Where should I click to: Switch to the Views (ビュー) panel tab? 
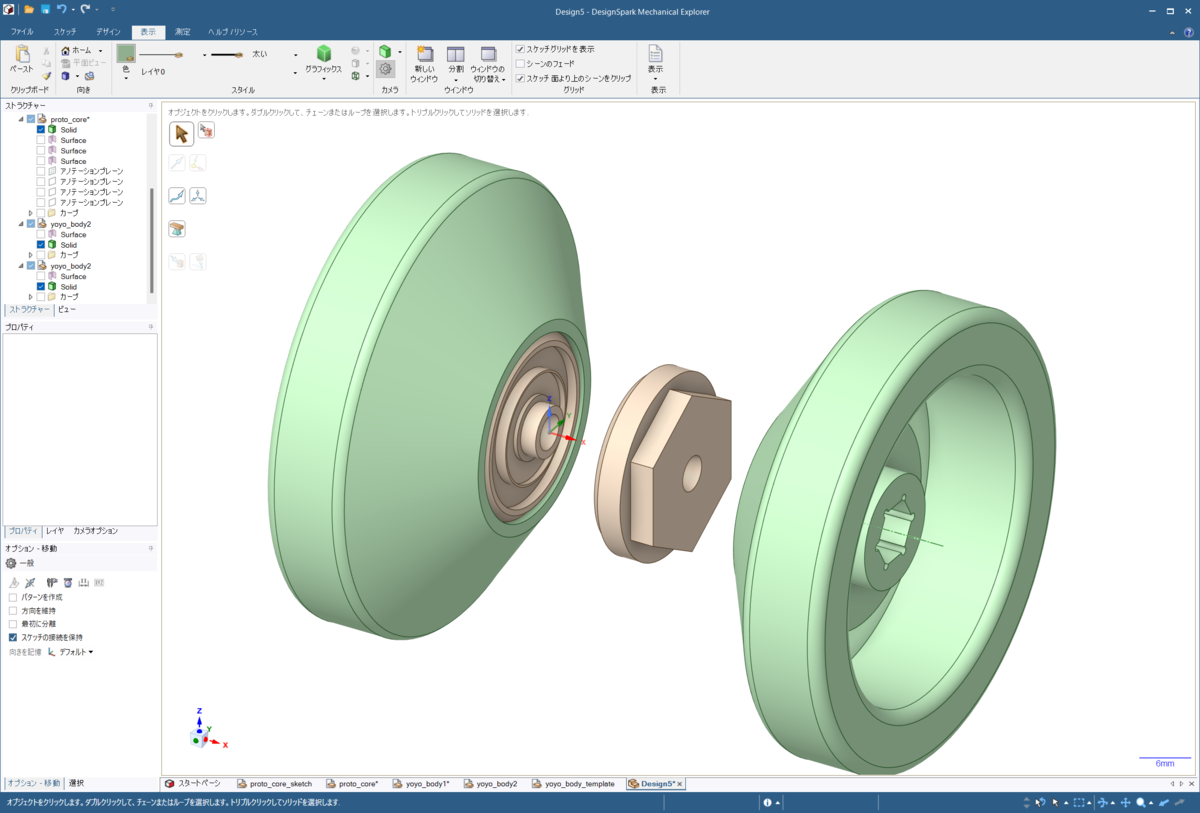[66, 310]
